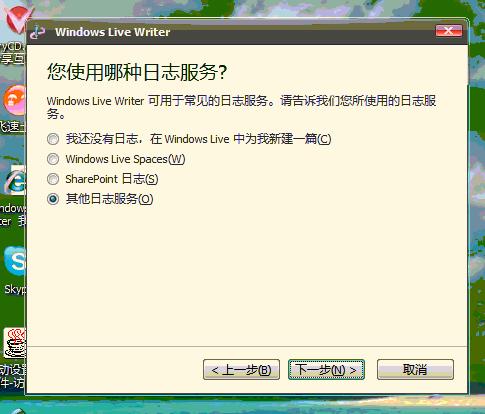This screenshot has width=485, height=414.
Task: Click the 'Windows Live Spaces(W)' label text
Action: click(x=125, y=159)
